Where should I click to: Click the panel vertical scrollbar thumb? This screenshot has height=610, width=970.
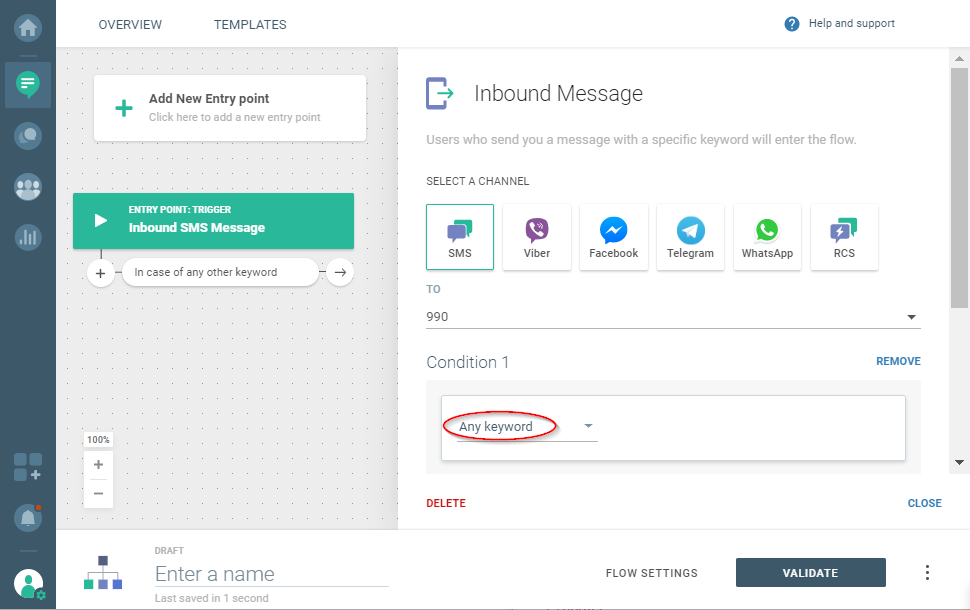[959, 187]
